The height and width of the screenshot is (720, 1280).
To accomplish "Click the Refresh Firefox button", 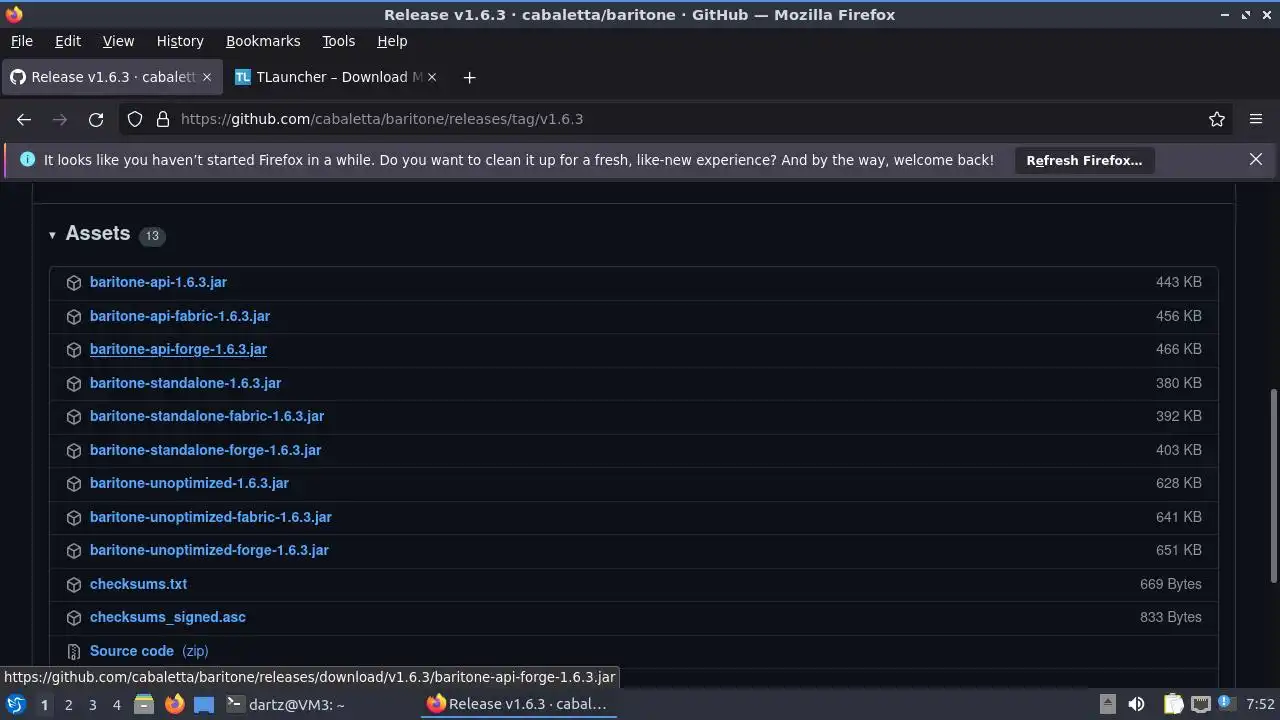I will point(1084,160).
